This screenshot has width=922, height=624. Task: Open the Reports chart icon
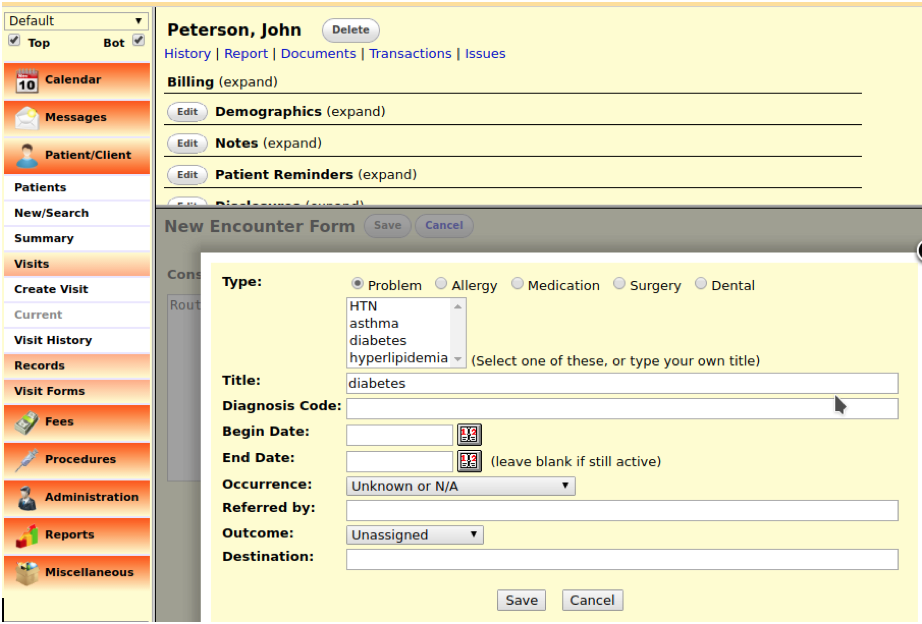27,536
